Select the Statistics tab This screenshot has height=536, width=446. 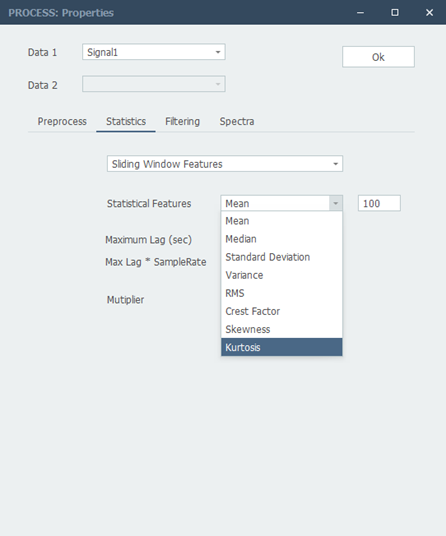click(x=126, y=121)
